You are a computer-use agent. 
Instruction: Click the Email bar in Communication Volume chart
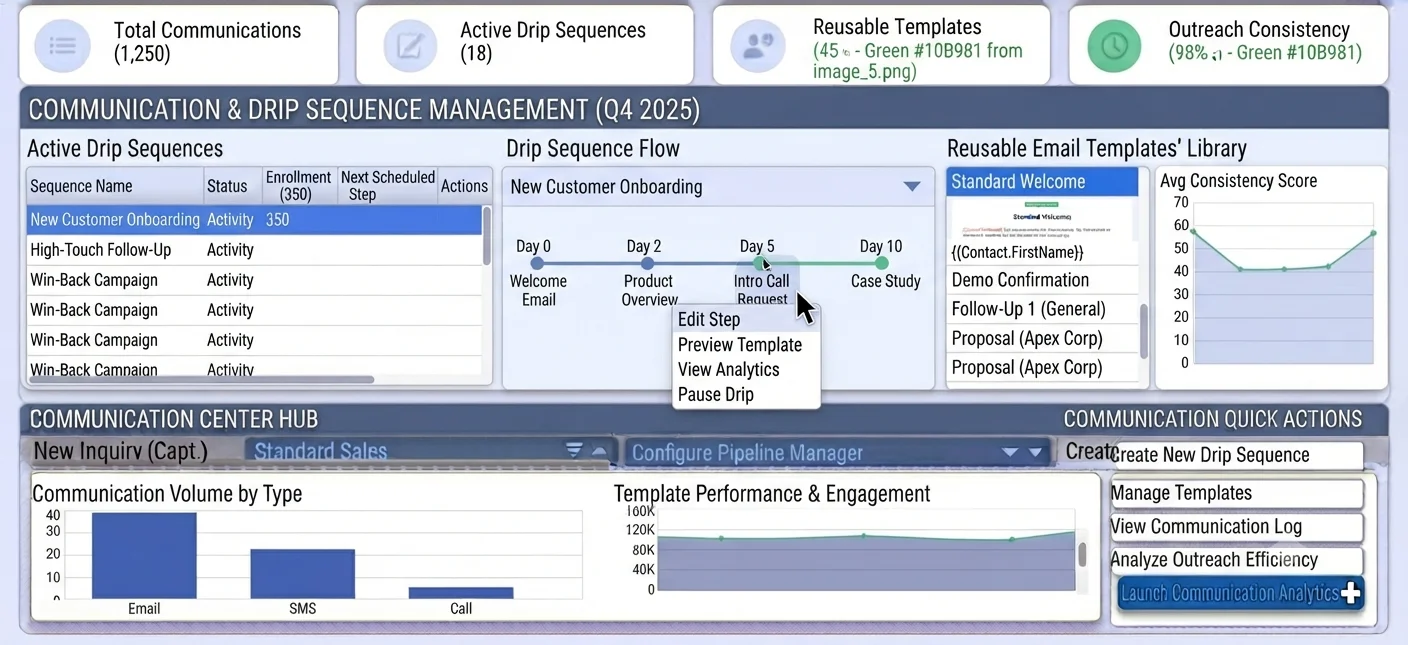pos(144,556)
